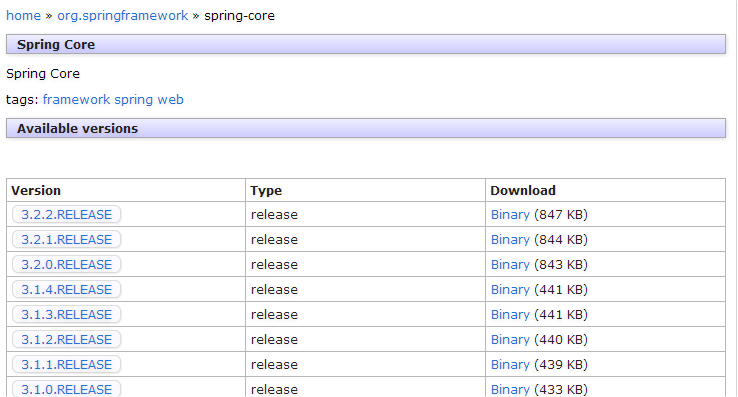Open the framework tag
Viewport: 738px width, 397px height.
76,99
